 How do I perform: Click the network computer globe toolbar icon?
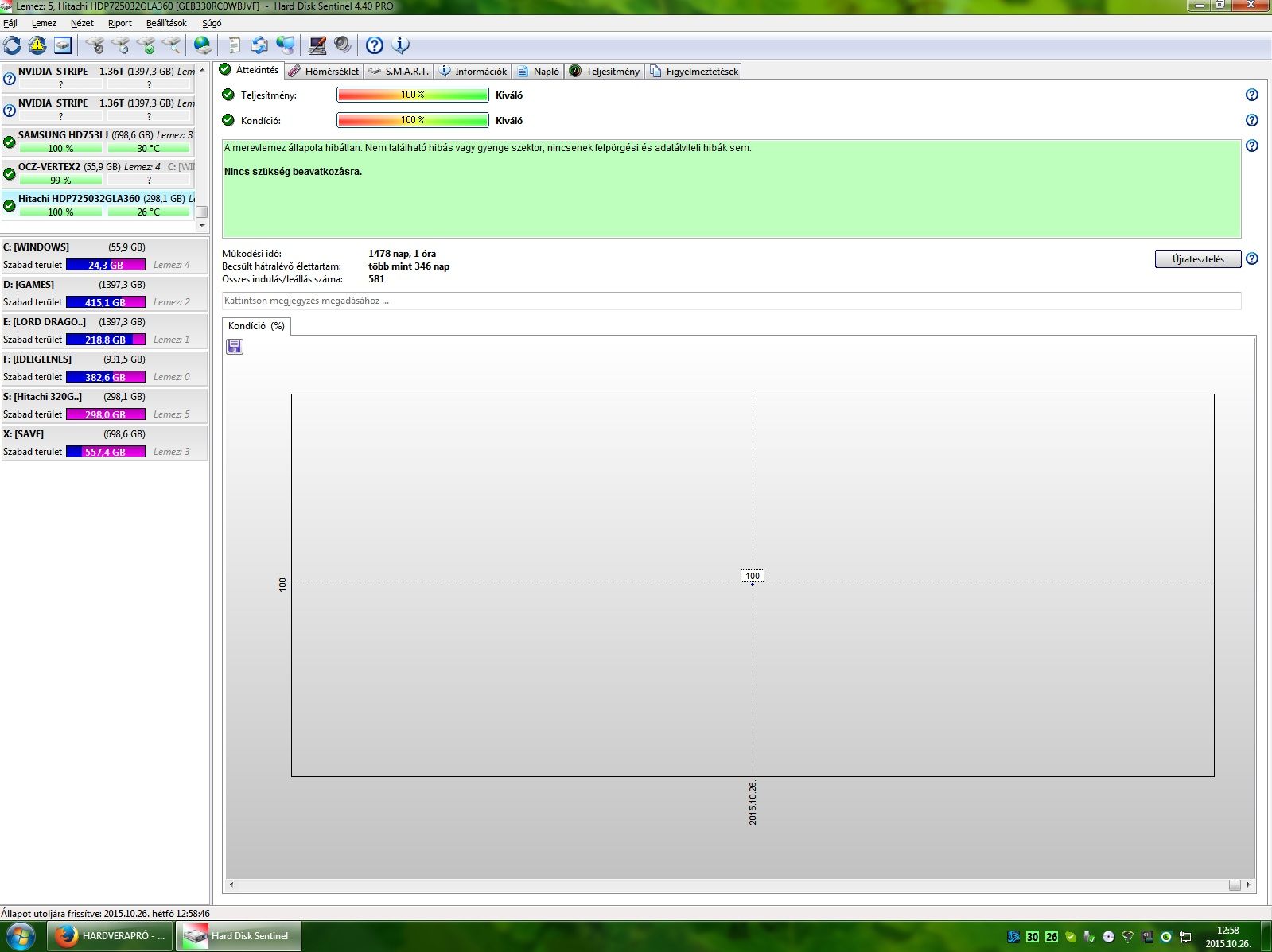pos(285,45)
